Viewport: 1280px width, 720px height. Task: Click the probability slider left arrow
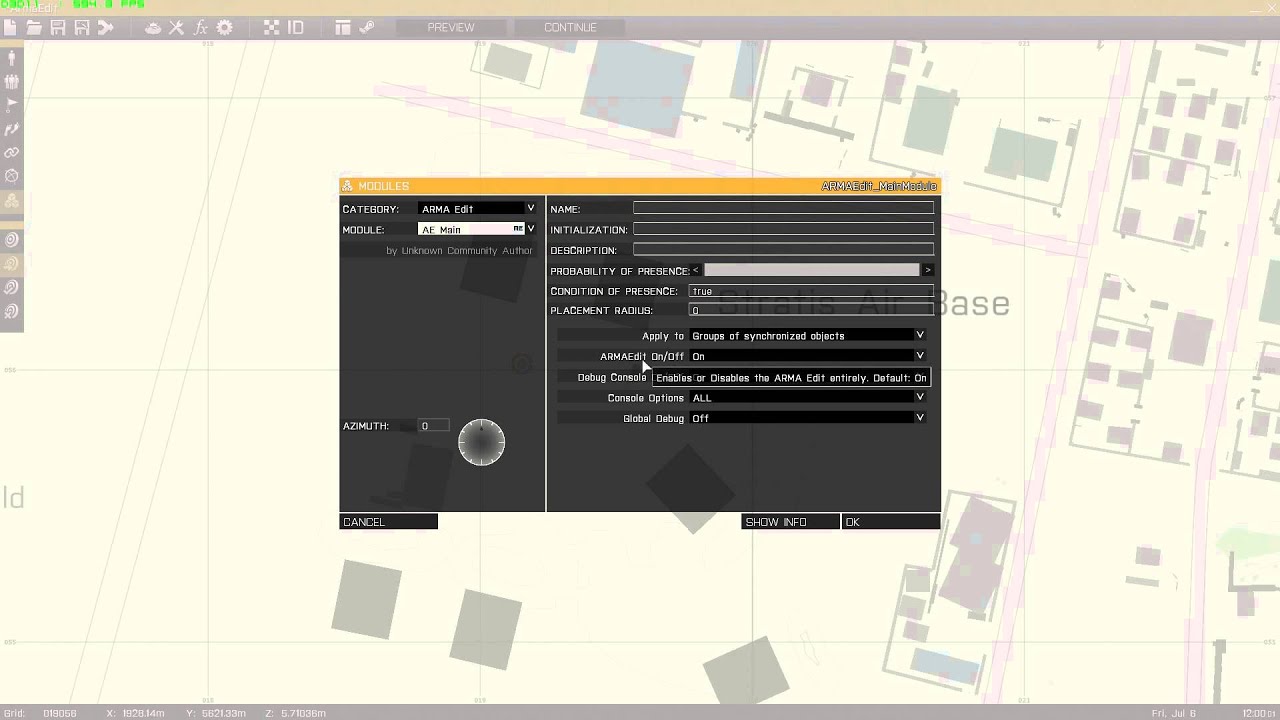tap(696, 270)
